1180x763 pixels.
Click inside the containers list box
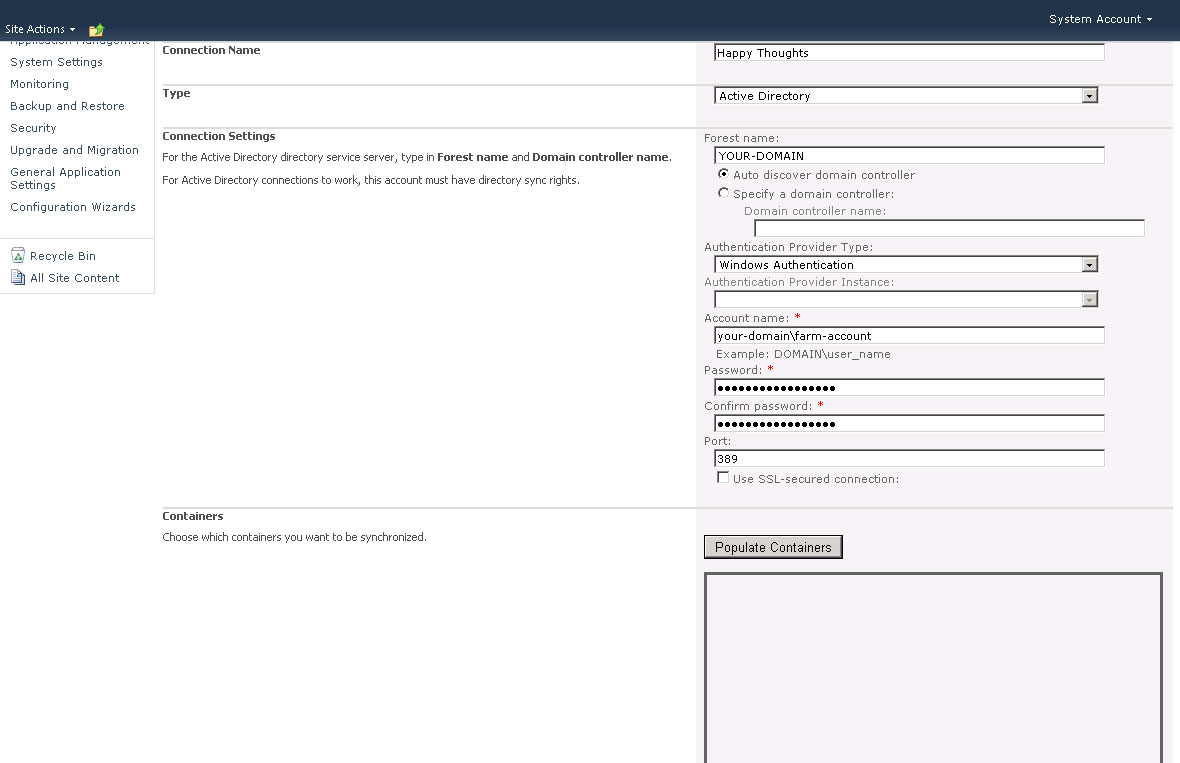point(933,668)
